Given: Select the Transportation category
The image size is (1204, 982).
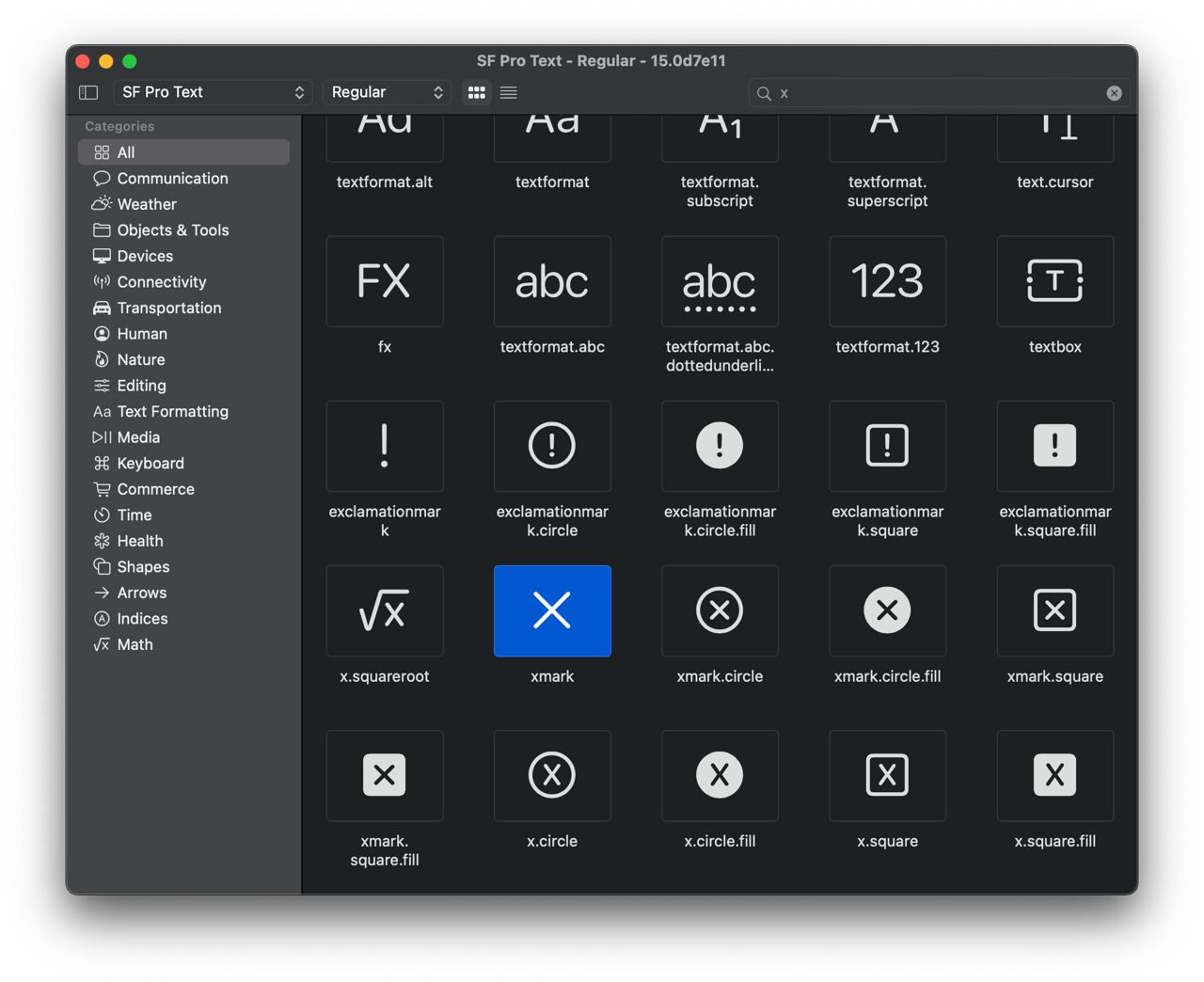Looking at the screenshot, I should coord(183,308).
